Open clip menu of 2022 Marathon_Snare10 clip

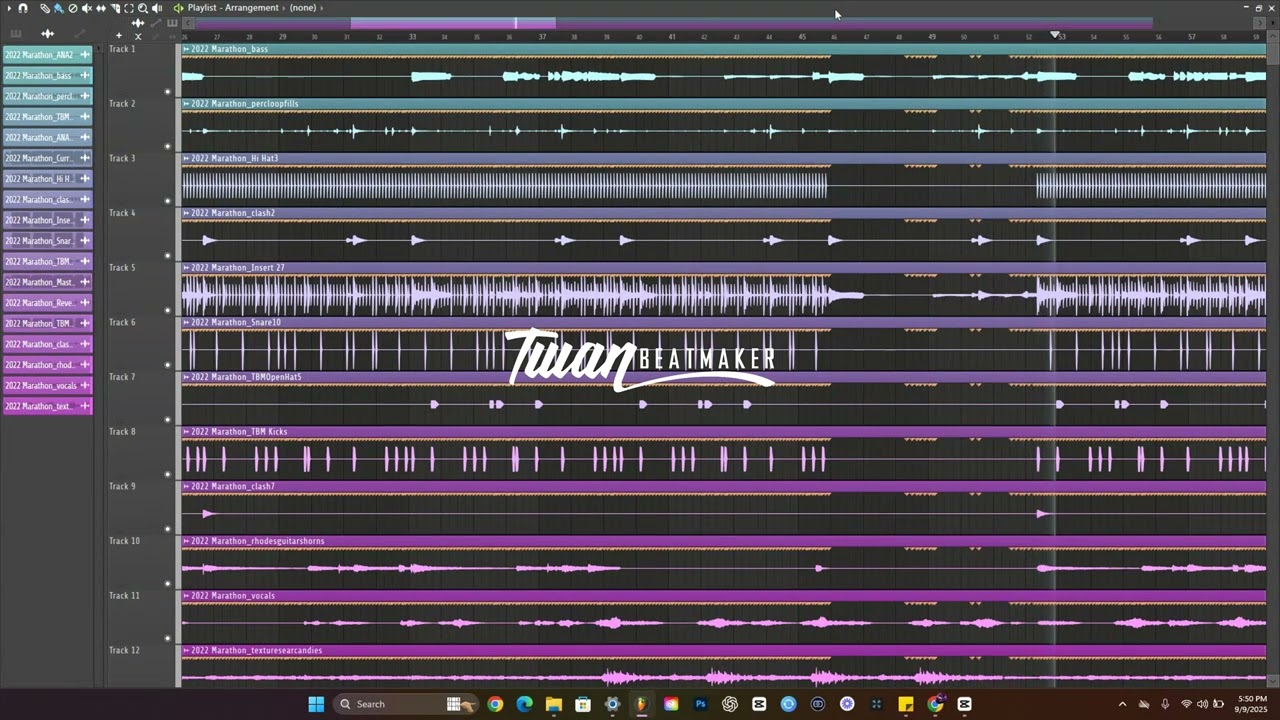[186, 322]
